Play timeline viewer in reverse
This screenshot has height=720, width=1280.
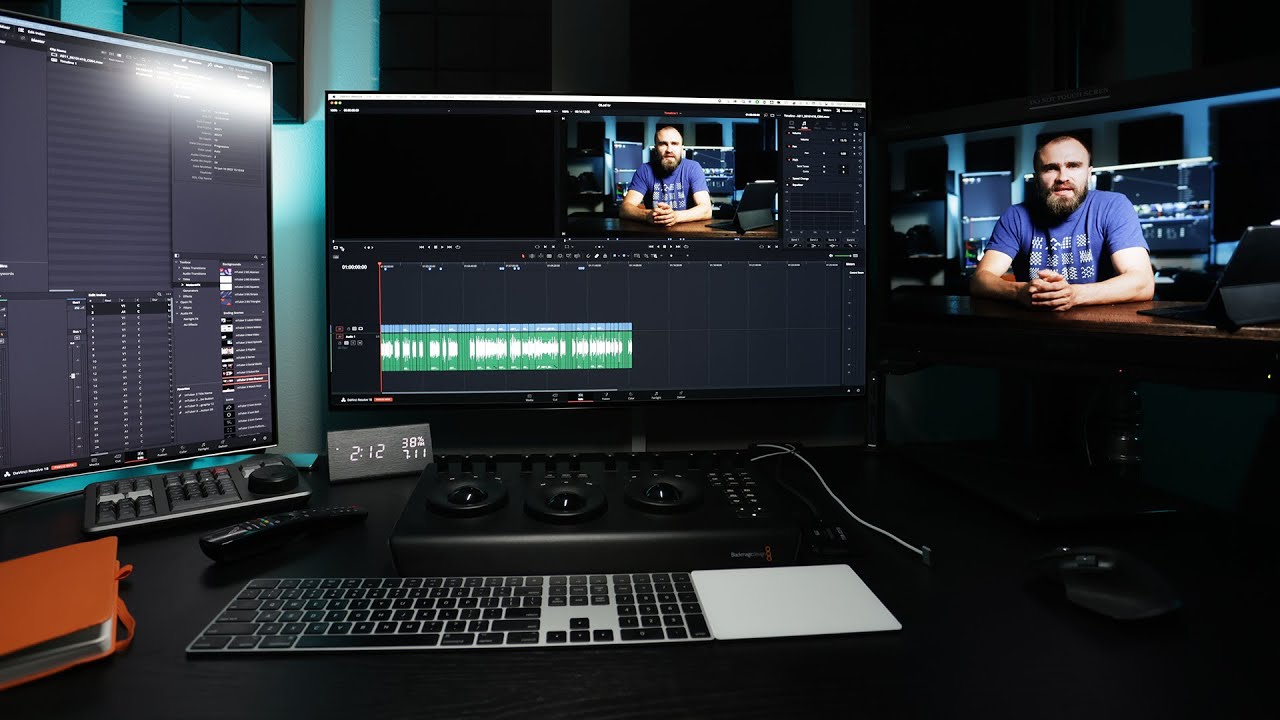click(658, 247)
